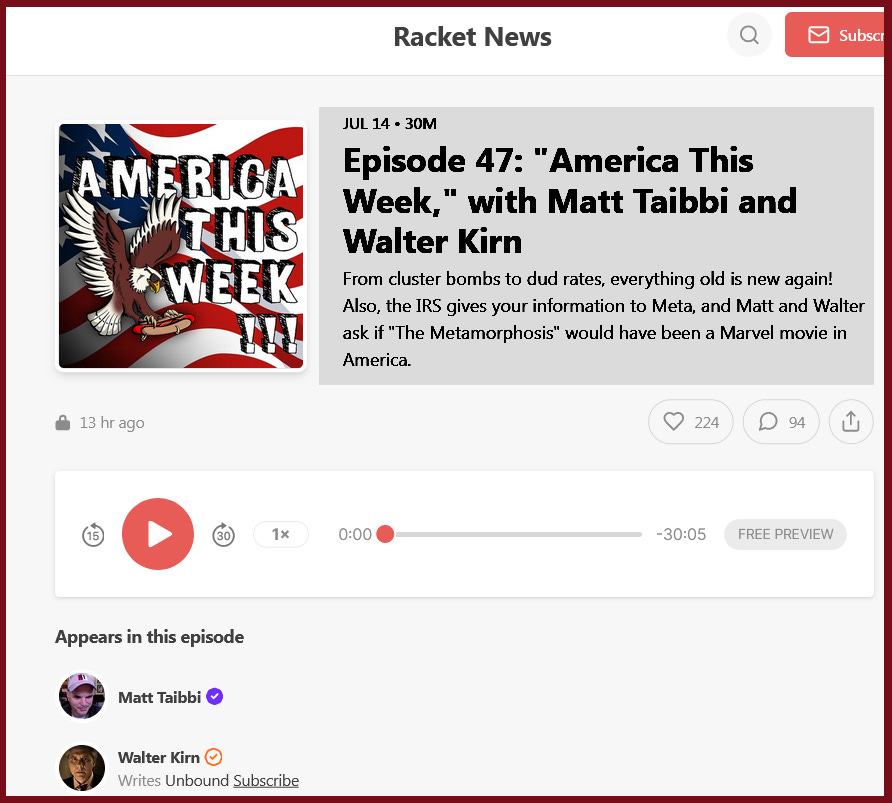892x803 pixels.
Task: Click the red playhead knob at 0:00
Action: pyautogui.click(x=385, y=534)
